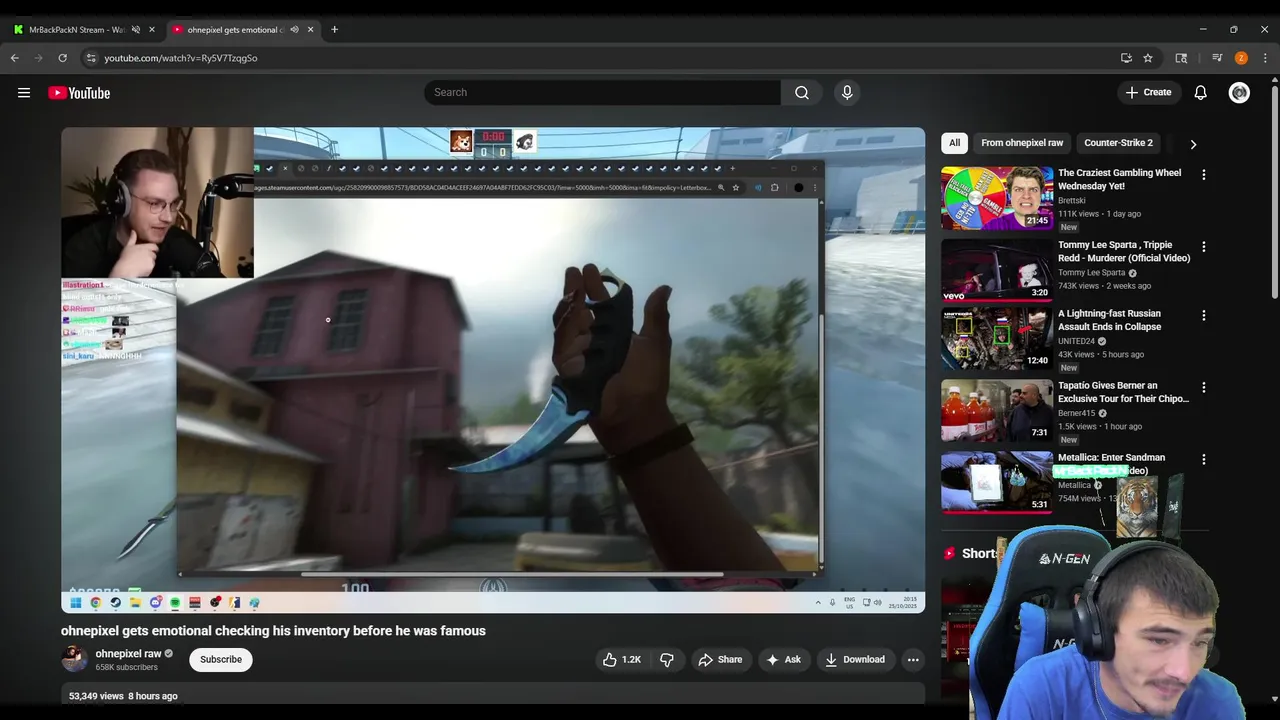1280x720 pixels.
Task: Open Berner415 channel name in recommendations
Action: tap(1076, 413)
